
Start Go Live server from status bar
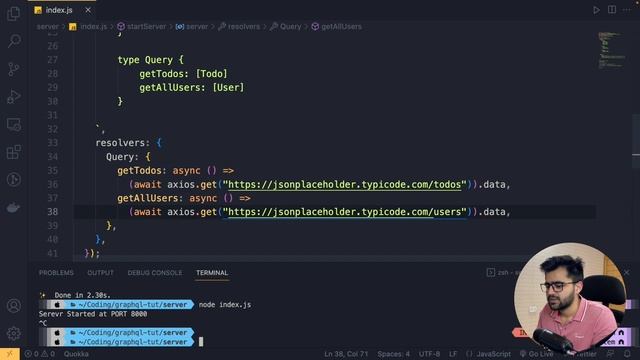pyautogui.click(x=536, y=354)
